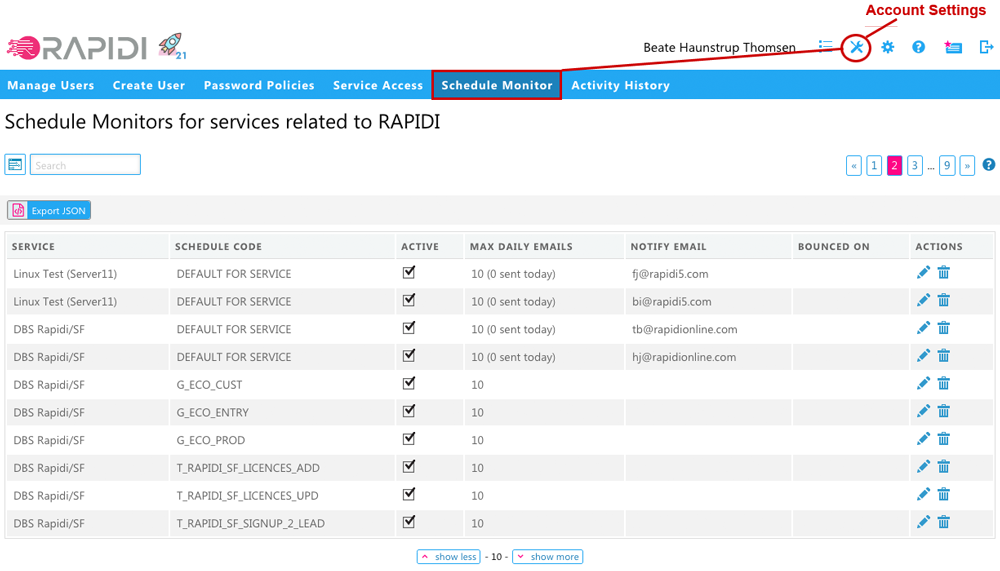Toggle Active checkbox for fj@rapidi5.com row
Screen dimensions: 1000x571
pyautogui.click(x=409, y=272)
